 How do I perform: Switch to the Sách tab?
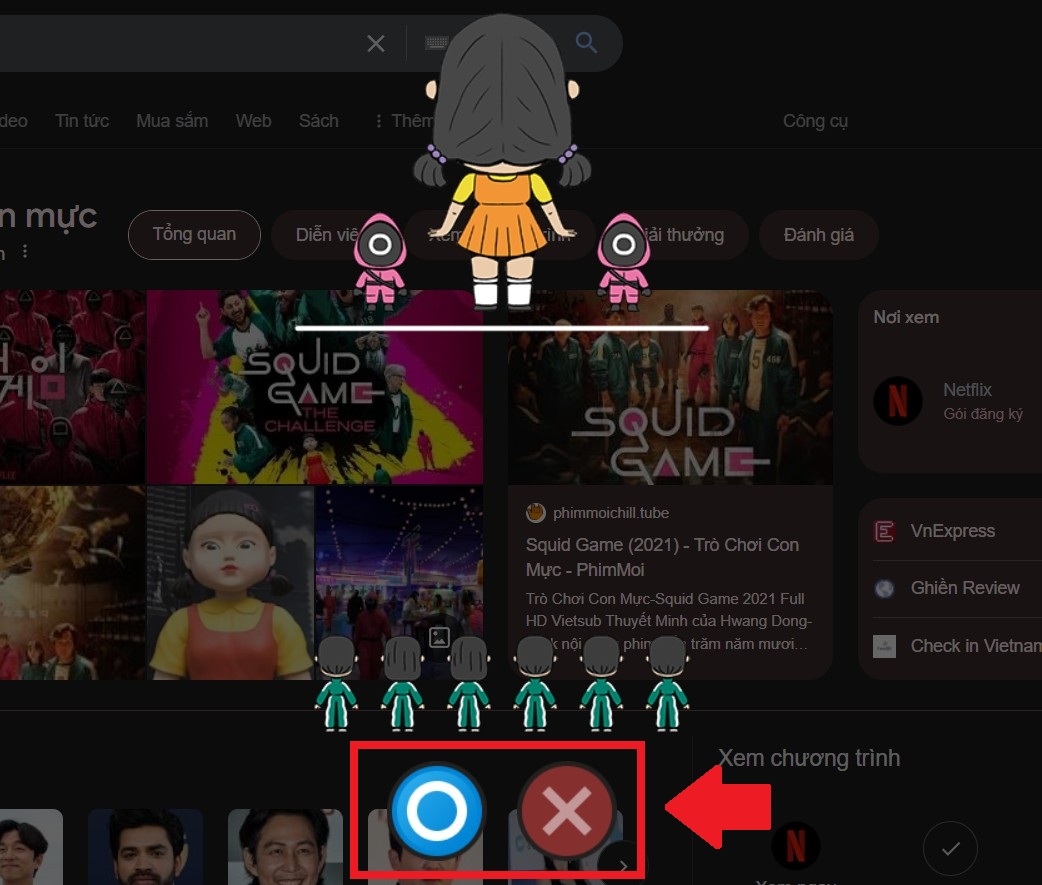point(319,121)
